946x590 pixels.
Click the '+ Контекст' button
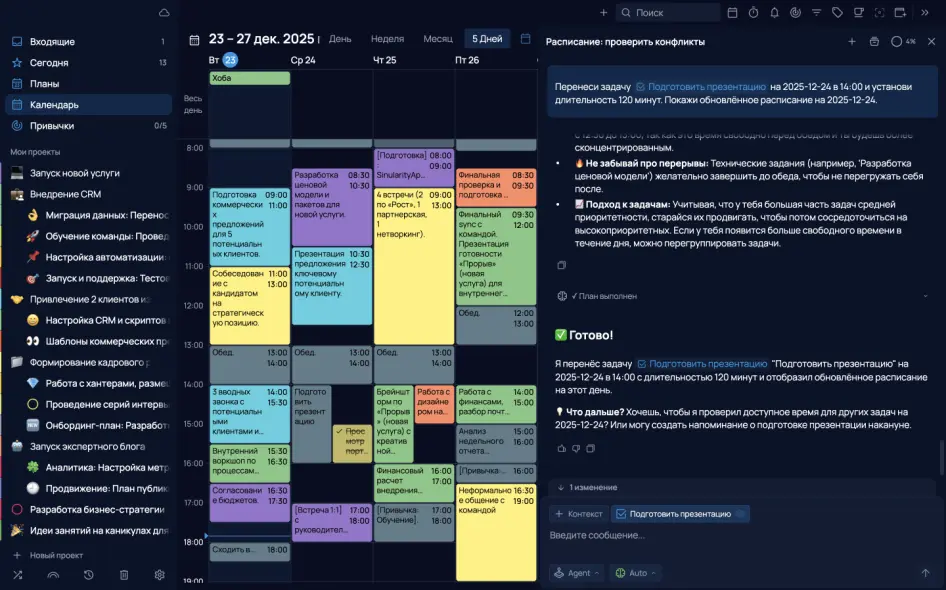(579, 514)
